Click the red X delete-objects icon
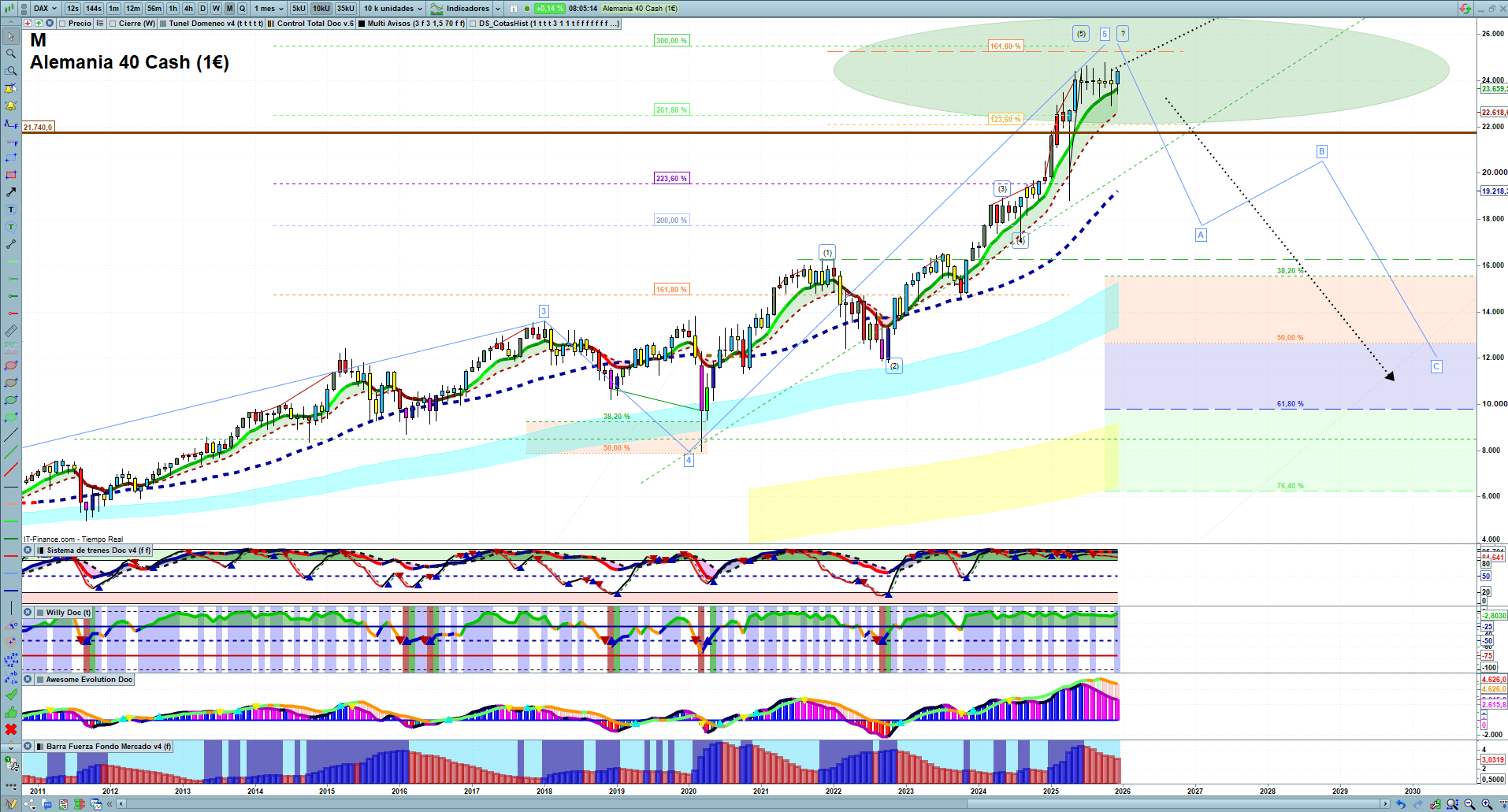 click(11, 729)
